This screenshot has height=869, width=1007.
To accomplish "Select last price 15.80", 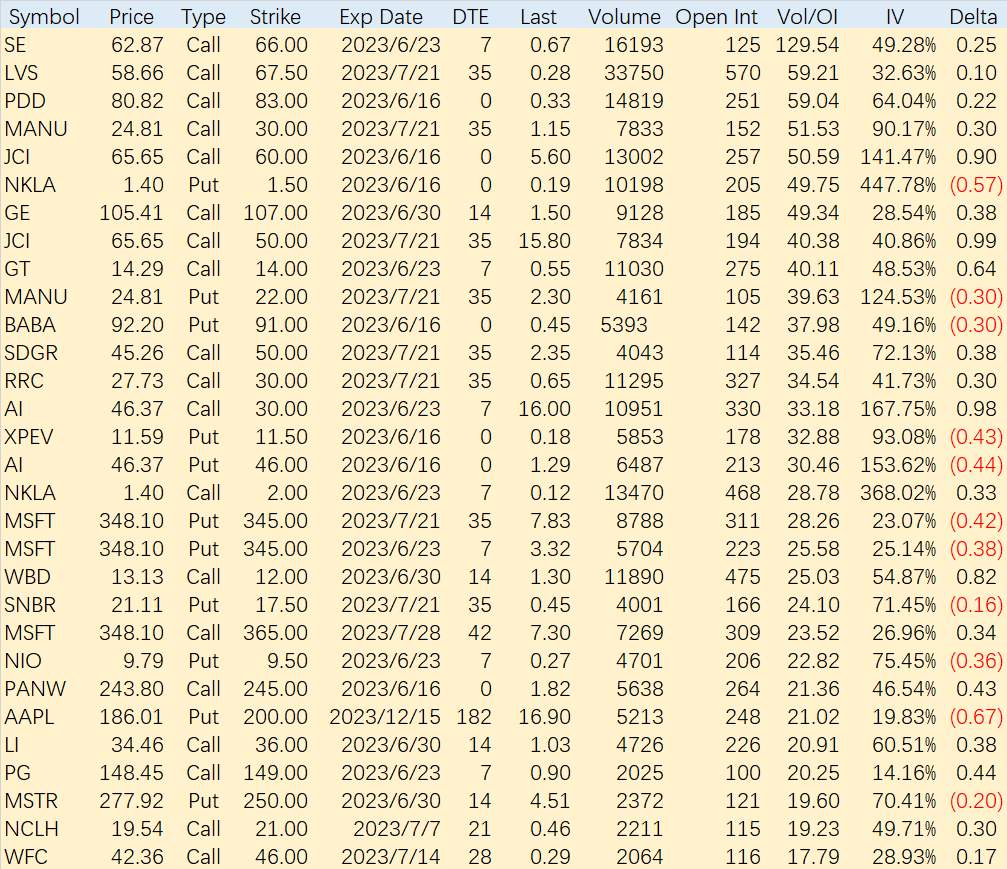I will 545,241.
